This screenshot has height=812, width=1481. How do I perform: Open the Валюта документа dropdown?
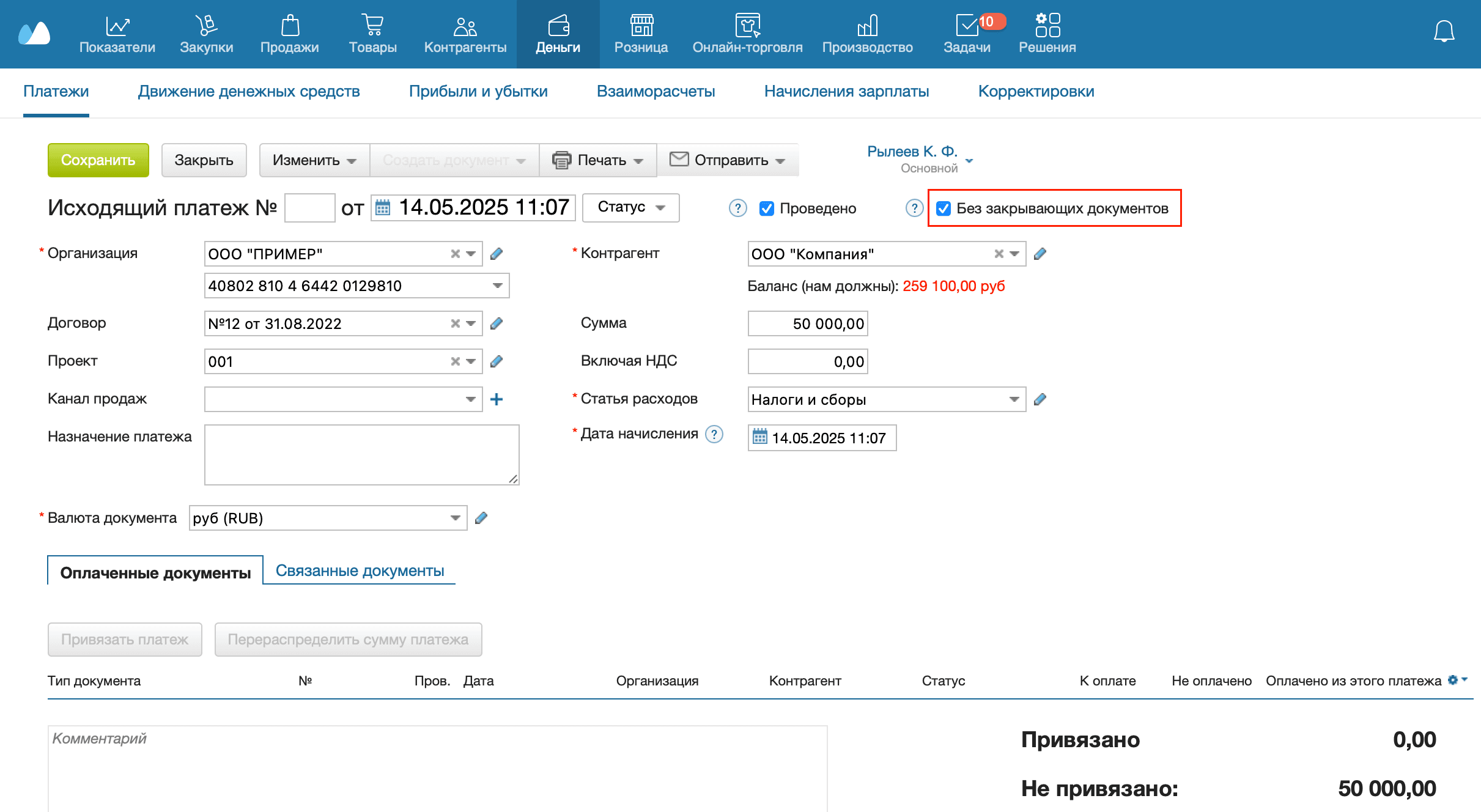pos(455,518)
